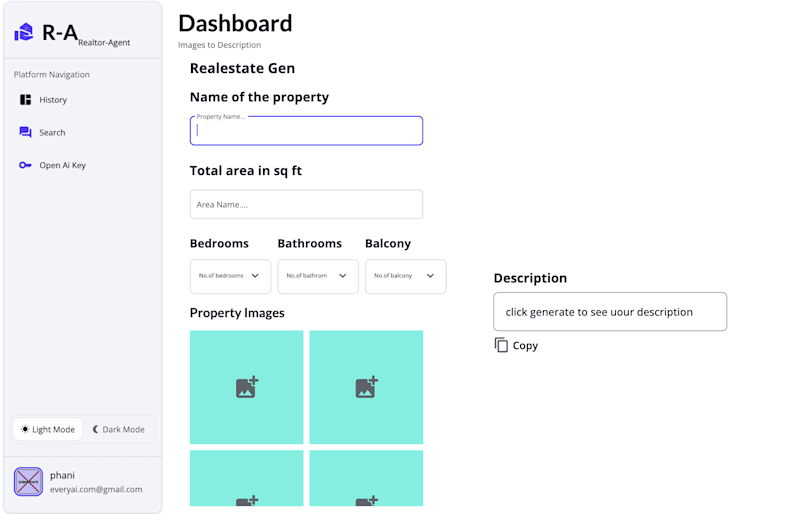Expand the No.of balcony dropdown

406,276
